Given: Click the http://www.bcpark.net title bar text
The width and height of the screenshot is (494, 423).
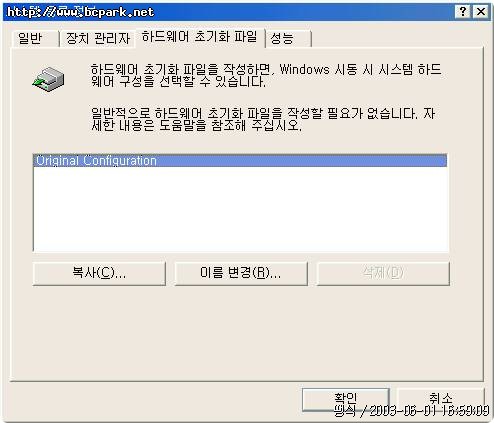Looking at the screenshot, I should click(x=81, y=12).
